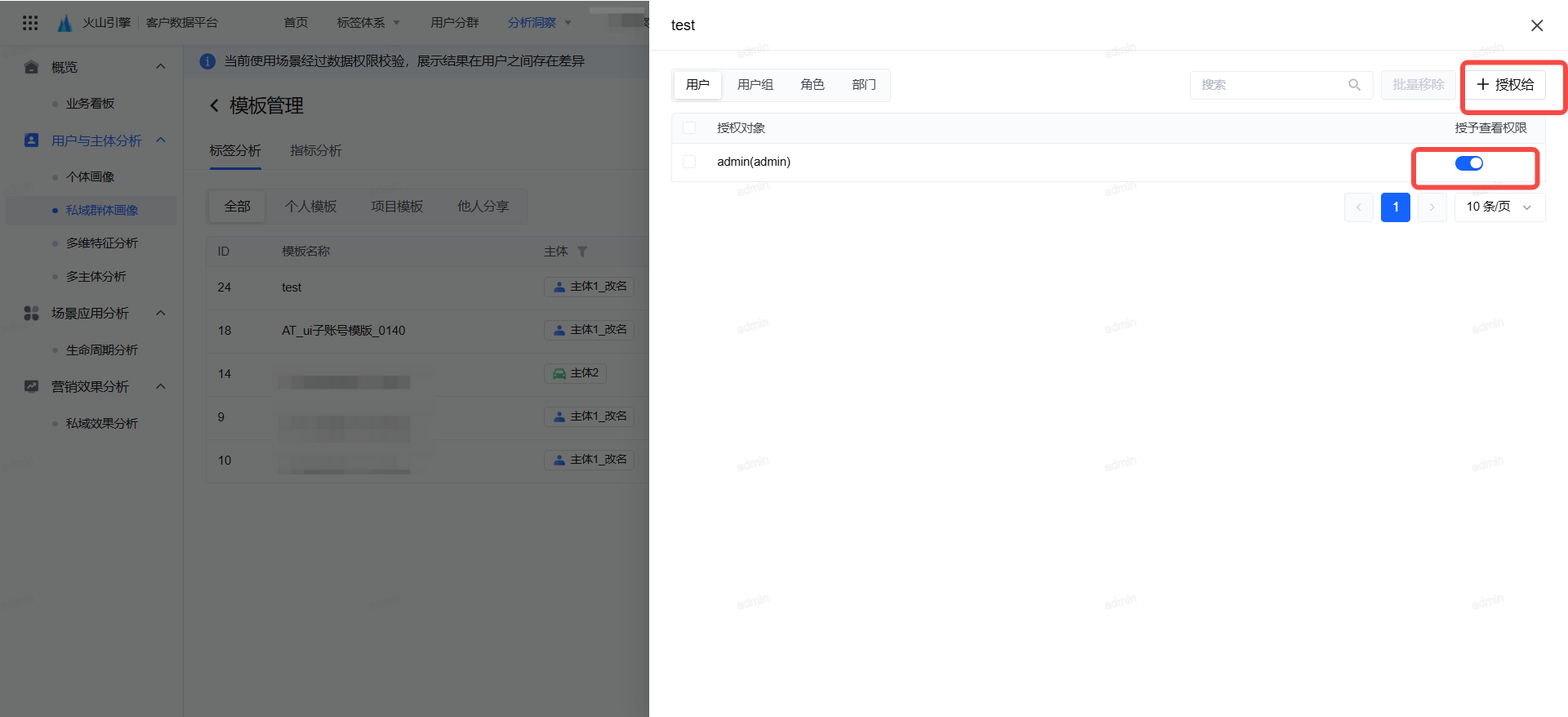This screenshot has height=717, width=1568.
Task: Switch to the 用户 tab
Action: (697, 85)
